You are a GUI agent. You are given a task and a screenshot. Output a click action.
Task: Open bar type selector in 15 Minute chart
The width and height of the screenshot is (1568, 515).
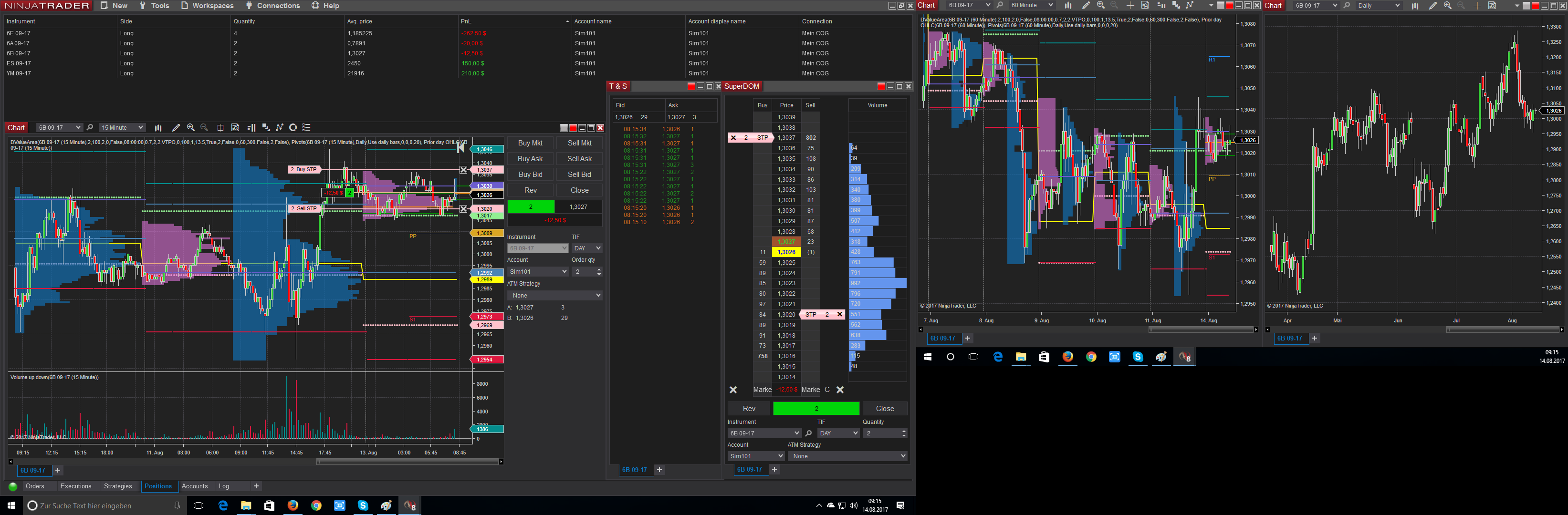tap(158, 128)
